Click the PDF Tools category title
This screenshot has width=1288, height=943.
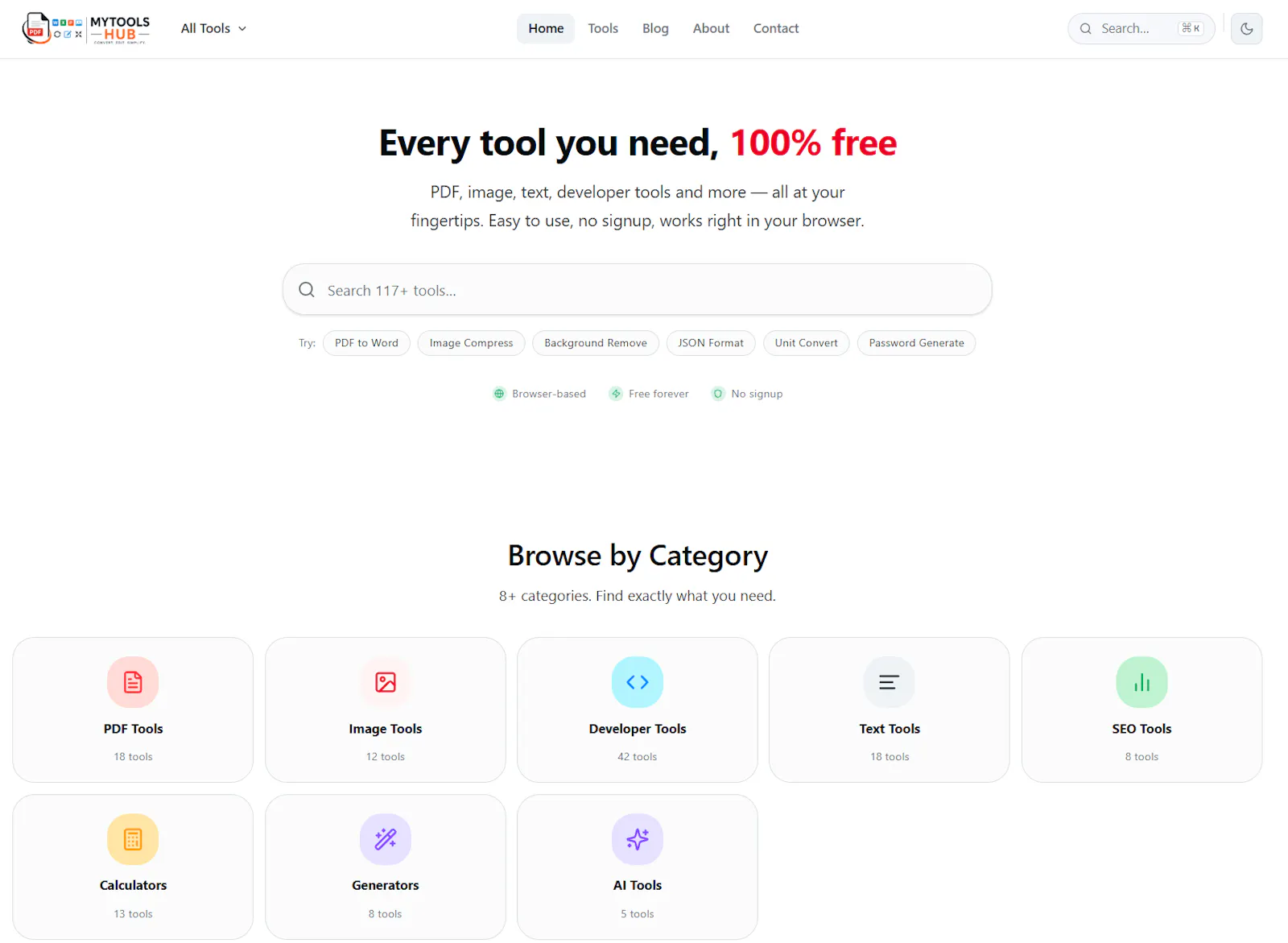pyautogui.click(x=133, y=729)
